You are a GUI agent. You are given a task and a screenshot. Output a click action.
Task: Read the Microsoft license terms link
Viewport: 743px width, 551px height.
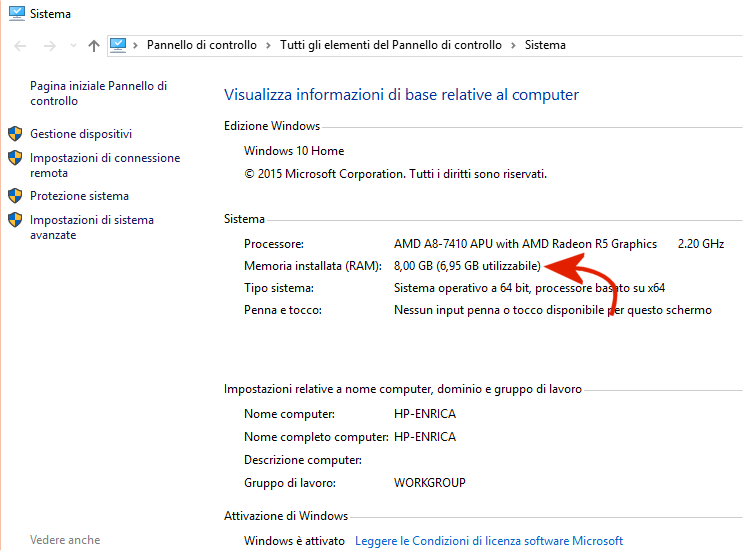(x=489, y=541)
